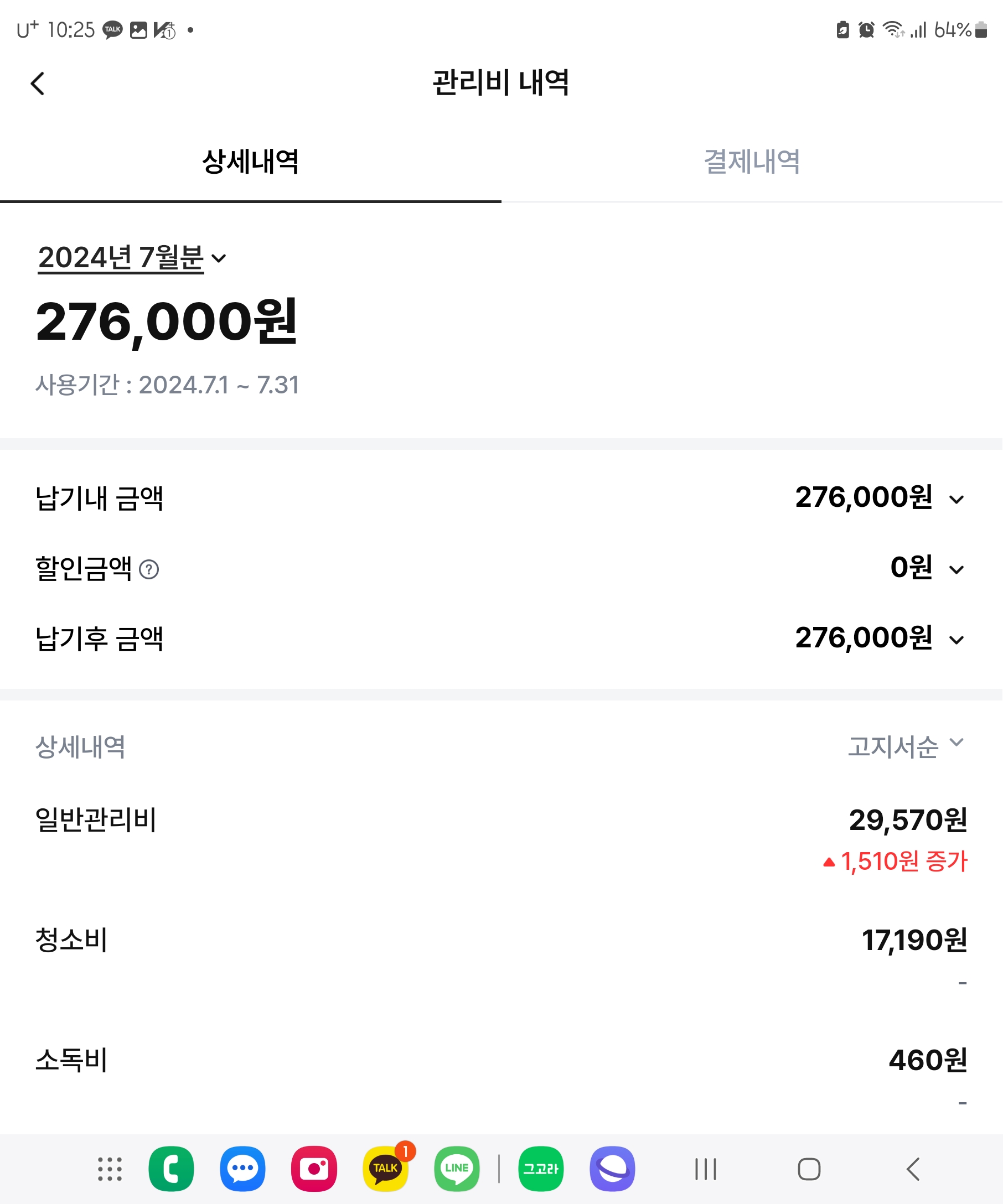Open KakaoTalk from the dock
This screenshot has height=1204, width=1003.
385,1169
